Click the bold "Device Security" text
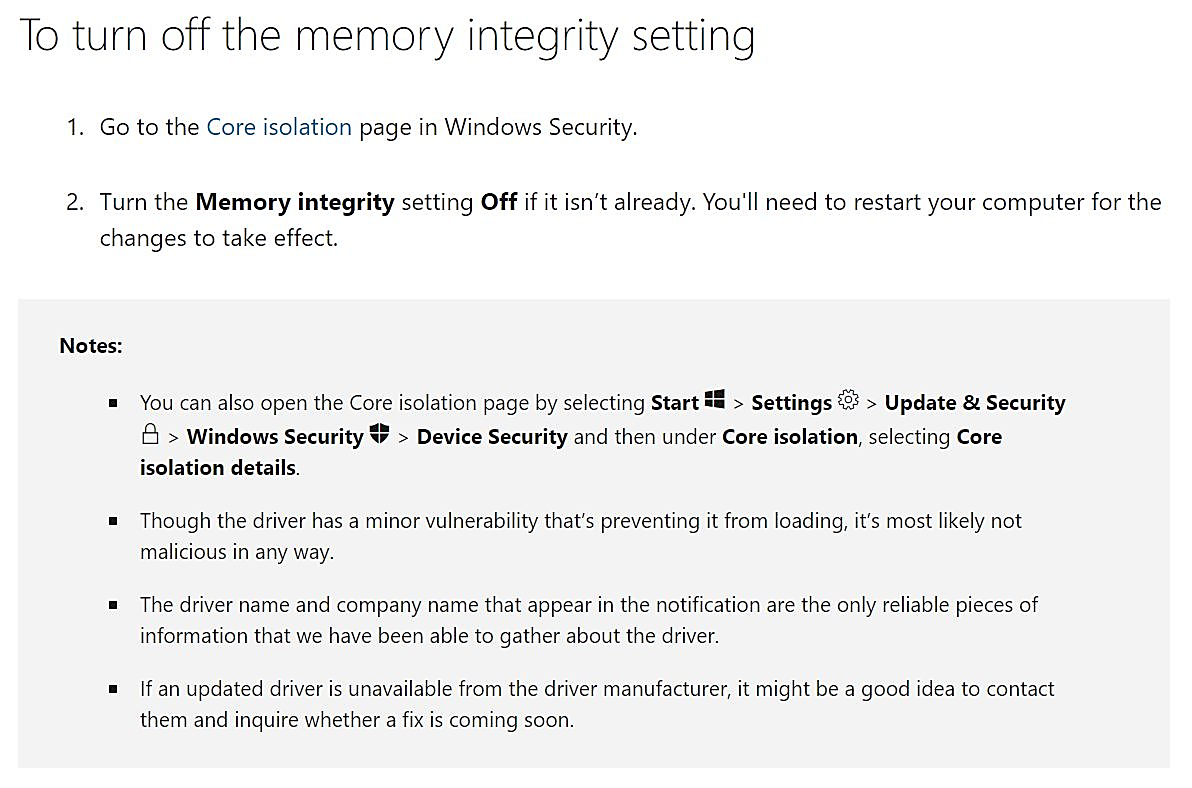 coord(492,437)
